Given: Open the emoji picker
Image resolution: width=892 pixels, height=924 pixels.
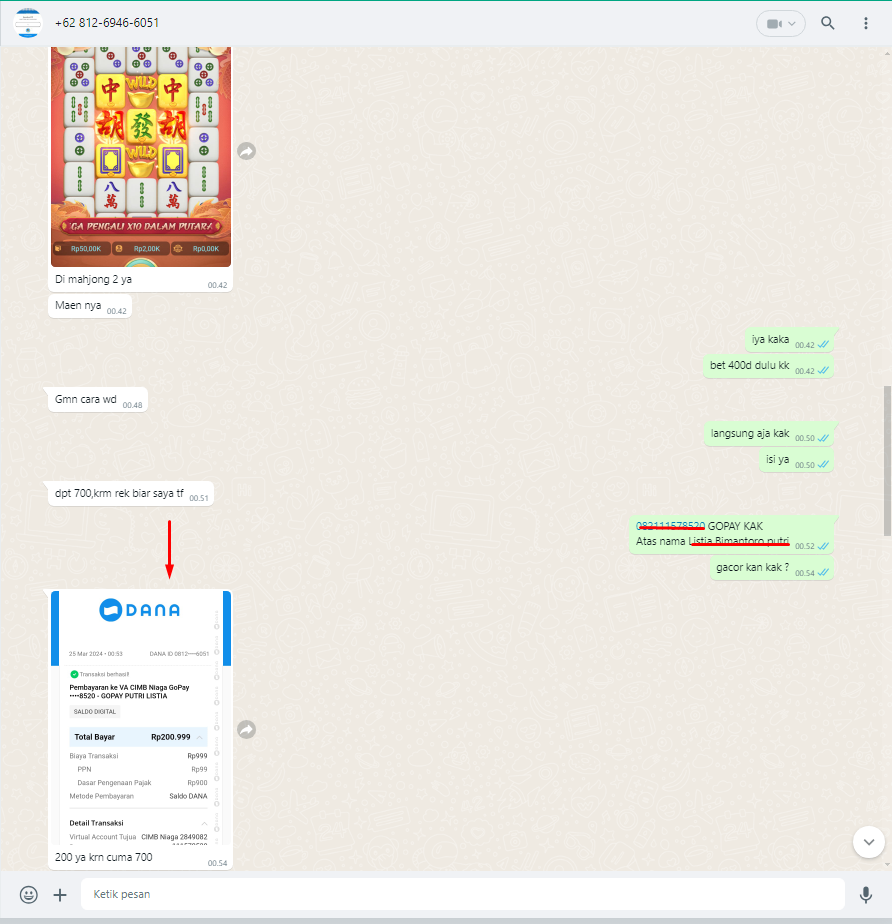Looking at the screenshot, I should point(29,894).
